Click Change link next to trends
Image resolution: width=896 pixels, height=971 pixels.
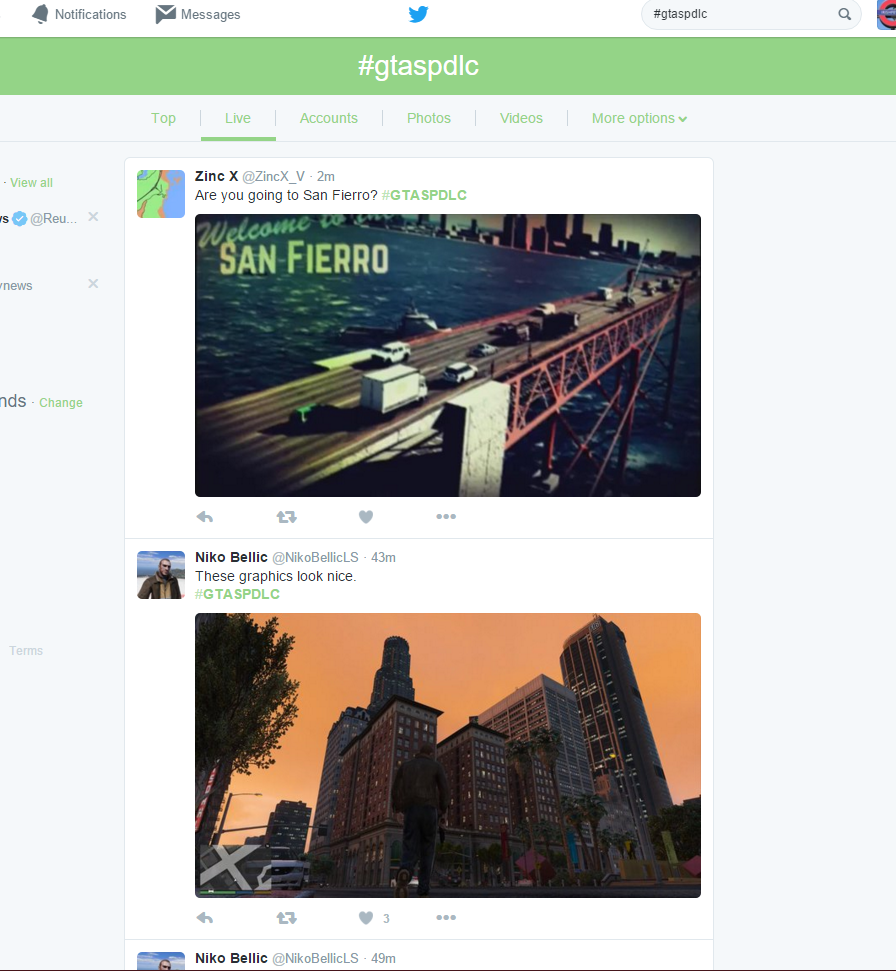pos(61,403)
